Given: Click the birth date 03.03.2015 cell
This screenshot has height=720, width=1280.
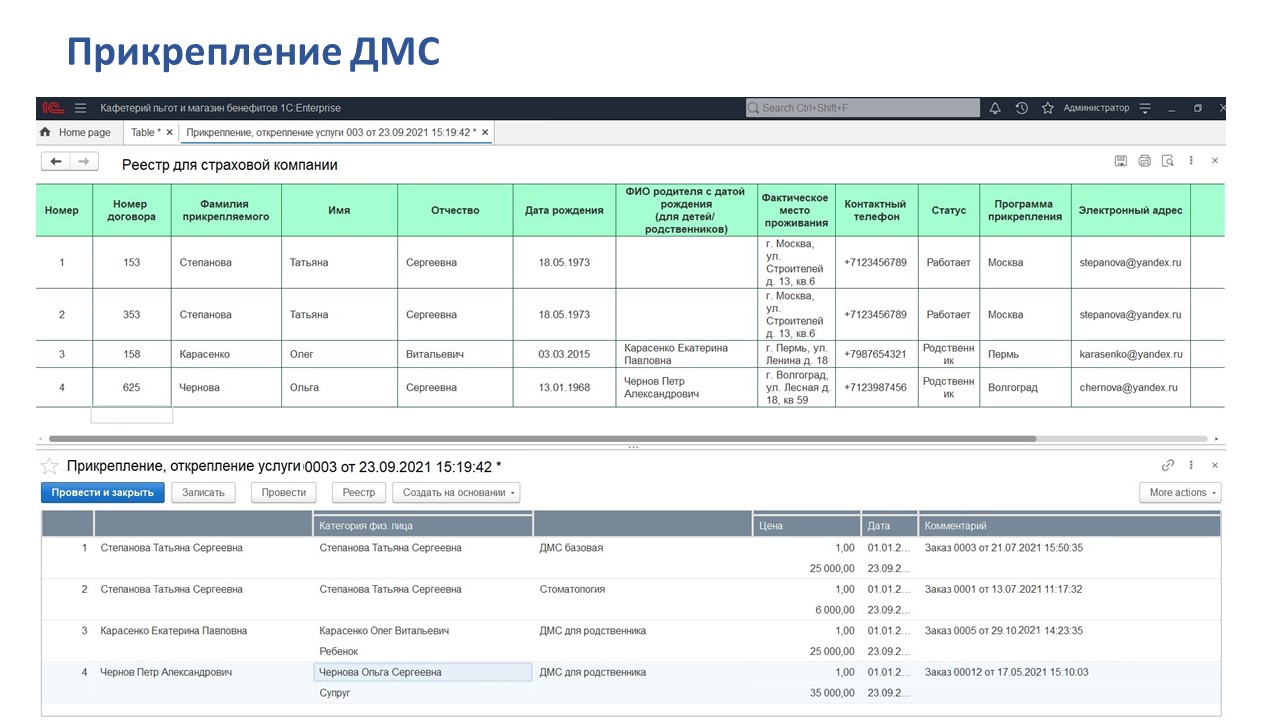Looking at the screenshot, I should tap(564, 354).
